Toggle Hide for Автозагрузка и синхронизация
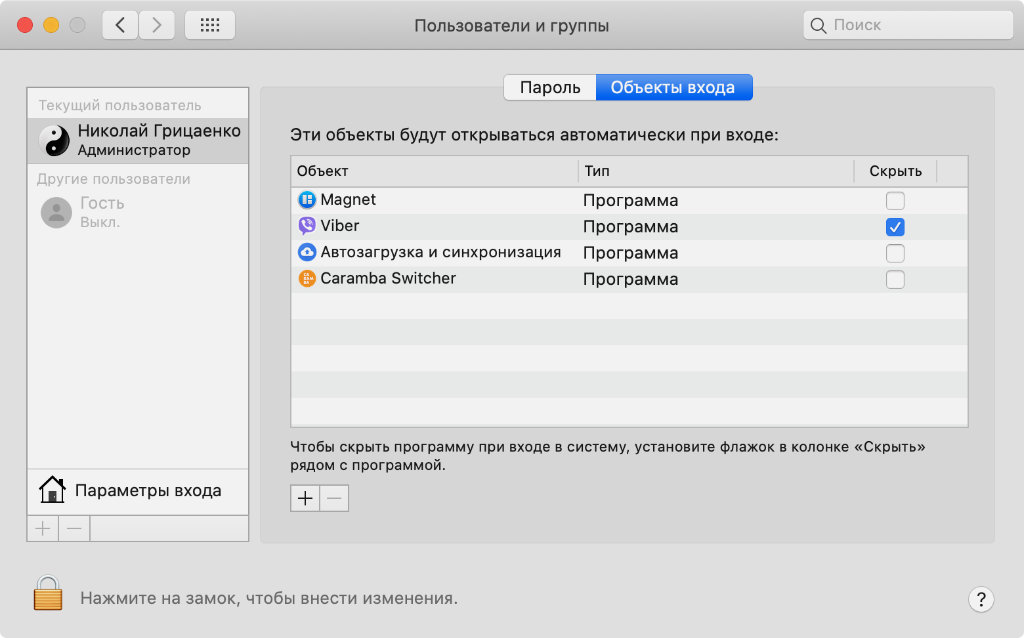Image resolution: width=1024 pixels, height=638 pixels. 895,253
